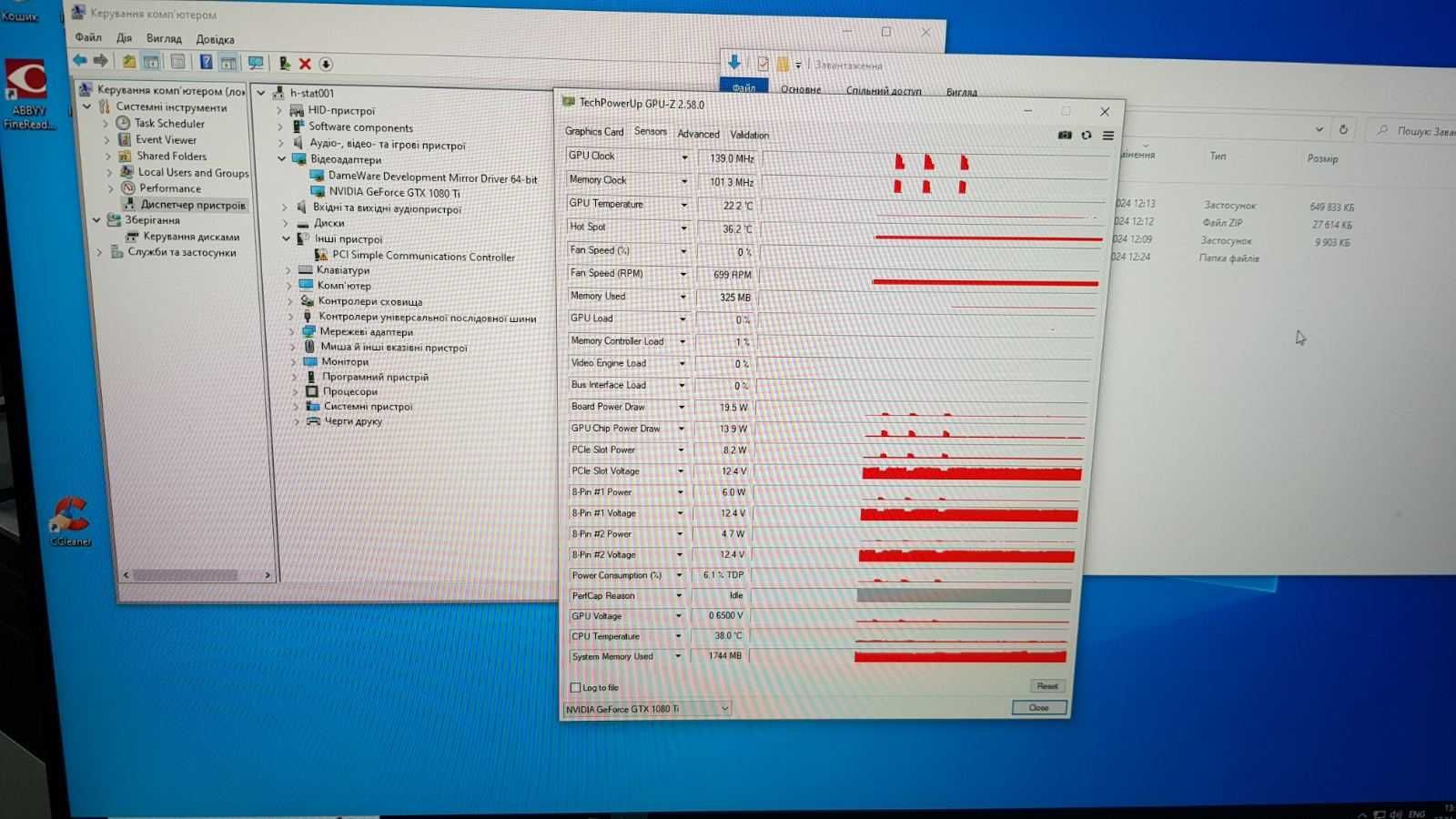Open Файл menu in Computer Management

pos(88,37)
